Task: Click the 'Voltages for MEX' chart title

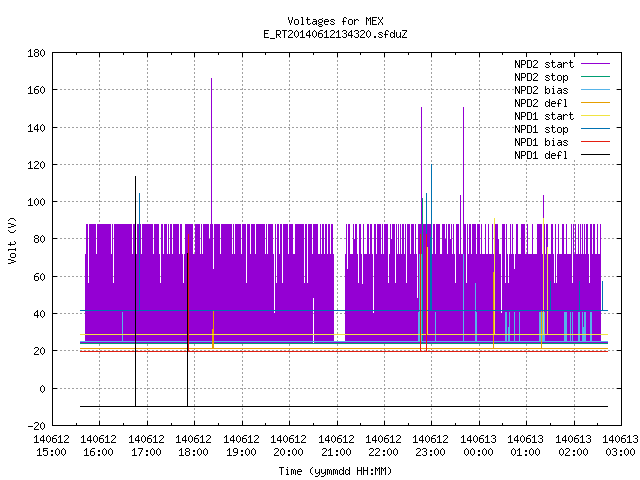Action: tap(335, 21)
